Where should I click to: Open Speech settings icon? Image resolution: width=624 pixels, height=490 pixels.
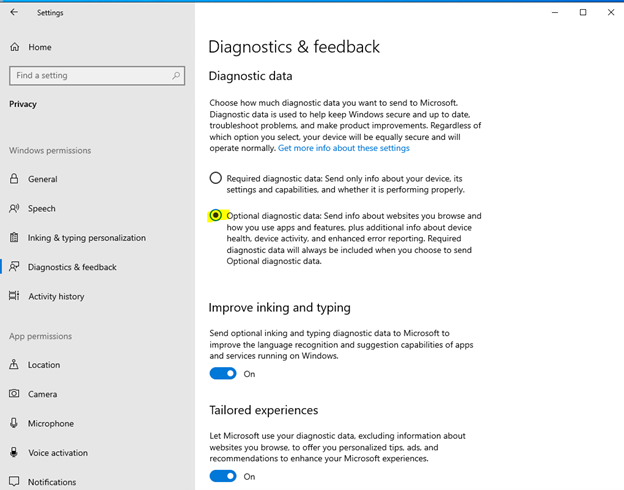[14, 208]
